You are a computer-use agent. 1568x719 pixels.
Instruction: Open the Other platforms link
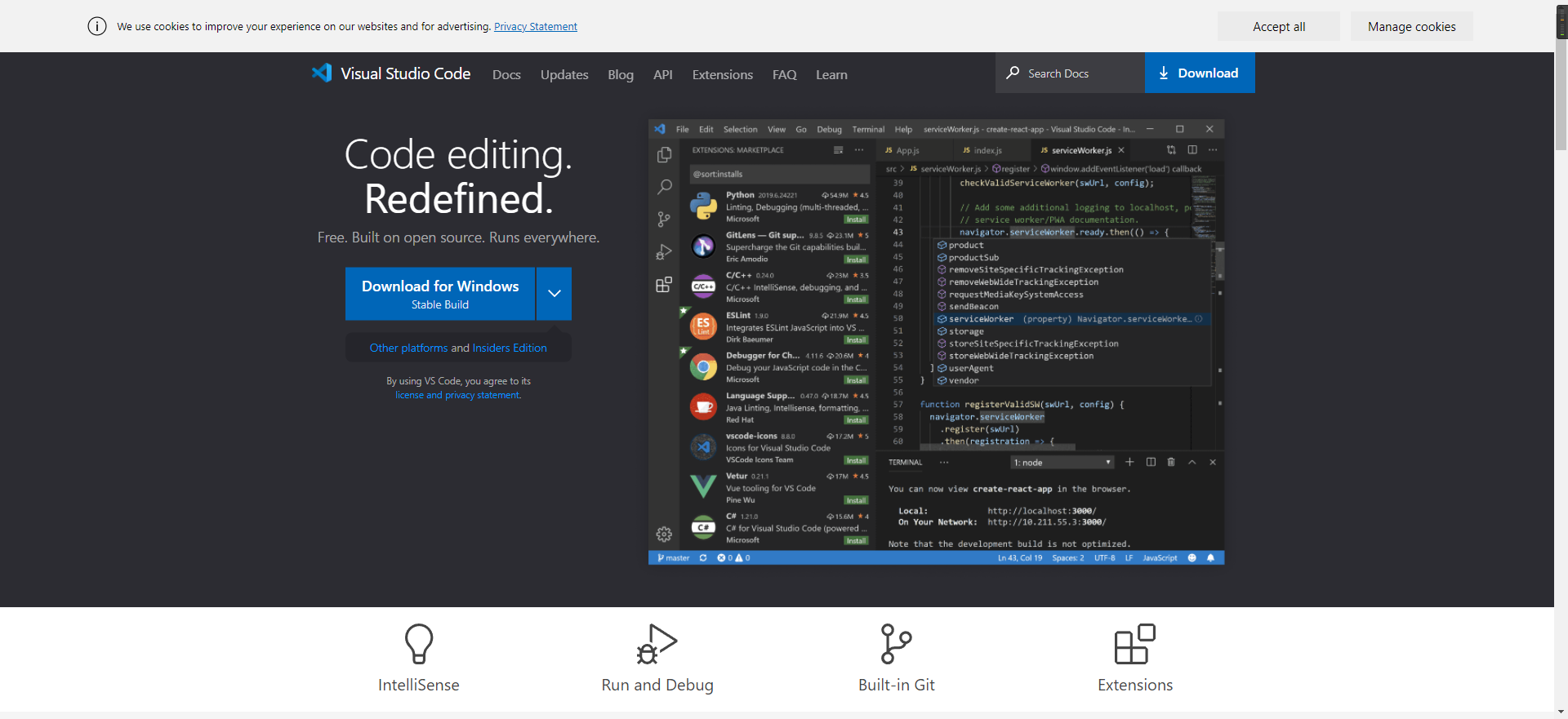[x=408, y=348]
